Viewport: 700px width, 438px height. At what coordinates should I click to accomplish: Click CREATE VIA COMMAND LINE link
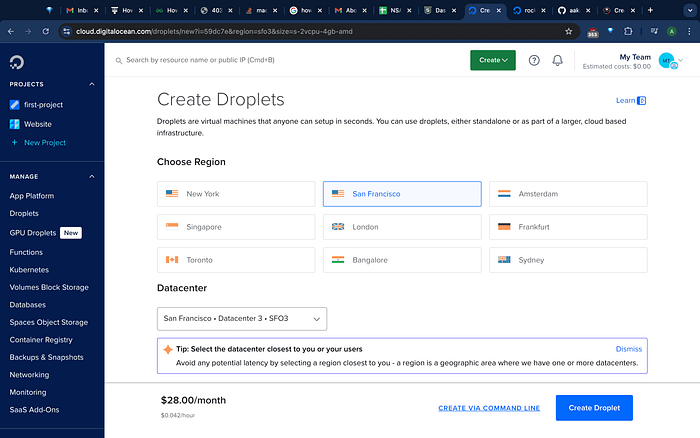[489, 408]
